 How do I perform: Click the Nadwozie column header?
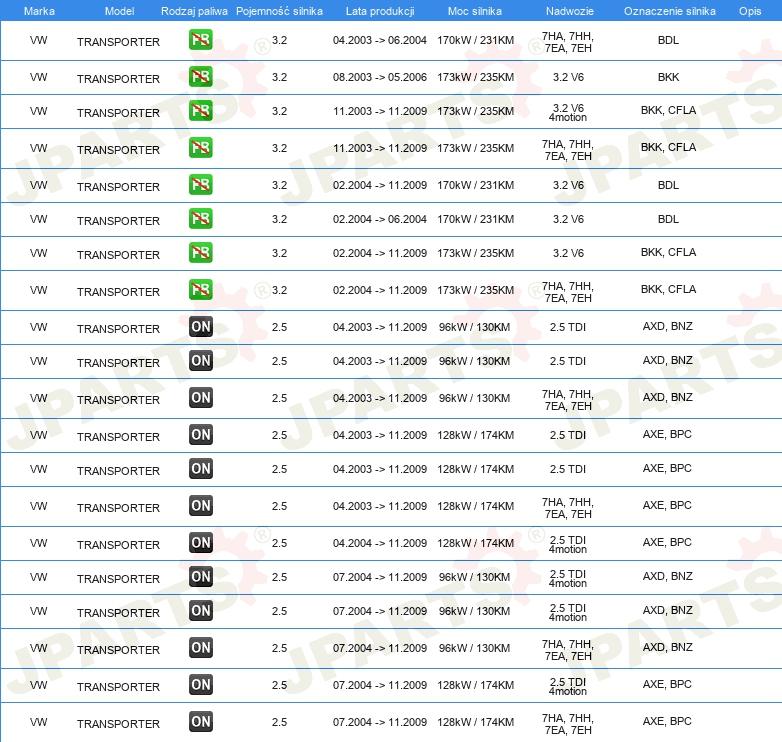(570, 11)
